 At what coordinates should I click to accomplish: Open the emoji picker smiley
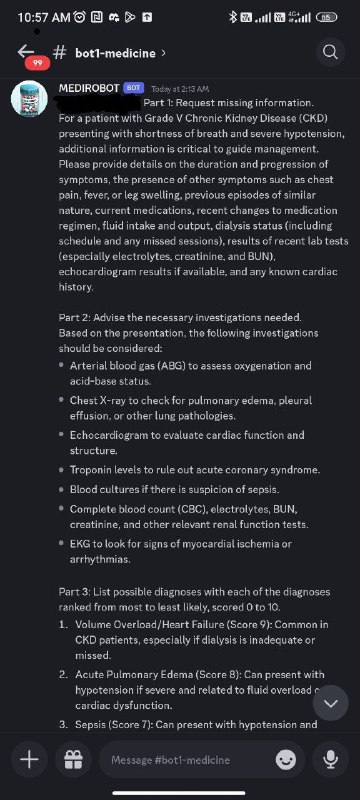point(286,760)
